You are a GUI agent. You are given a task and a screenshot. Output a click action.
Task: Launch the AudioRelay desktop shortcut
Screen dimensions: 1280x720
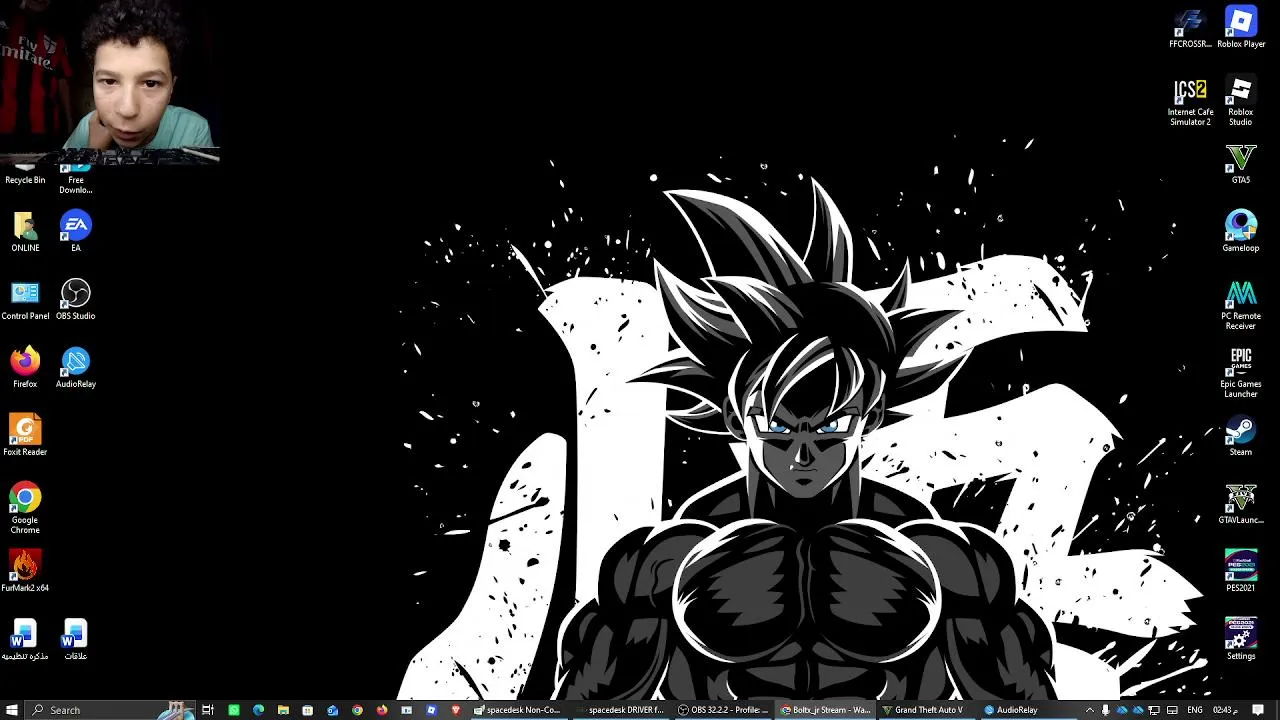tap(75, 368)
